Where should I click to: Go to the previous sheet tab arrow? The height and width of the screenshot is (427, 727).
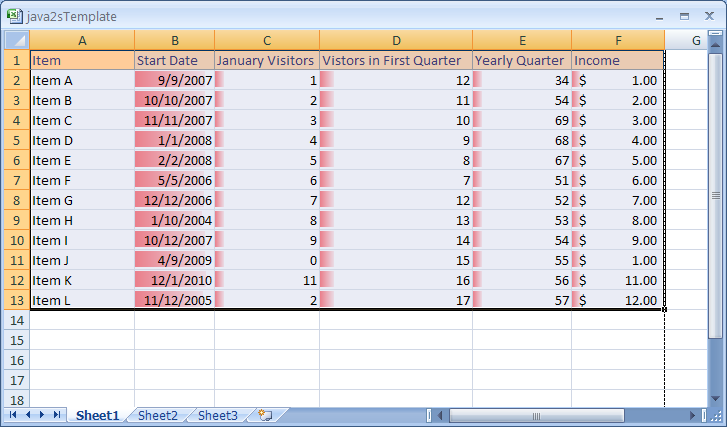[x=28, y=414]
